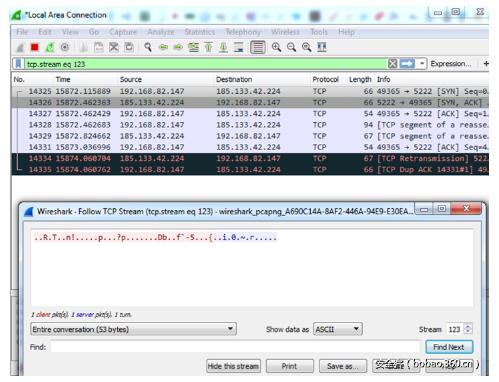
Task: Click the tcp.stream eq 123 filter field
Action: [x=205, y=64]
